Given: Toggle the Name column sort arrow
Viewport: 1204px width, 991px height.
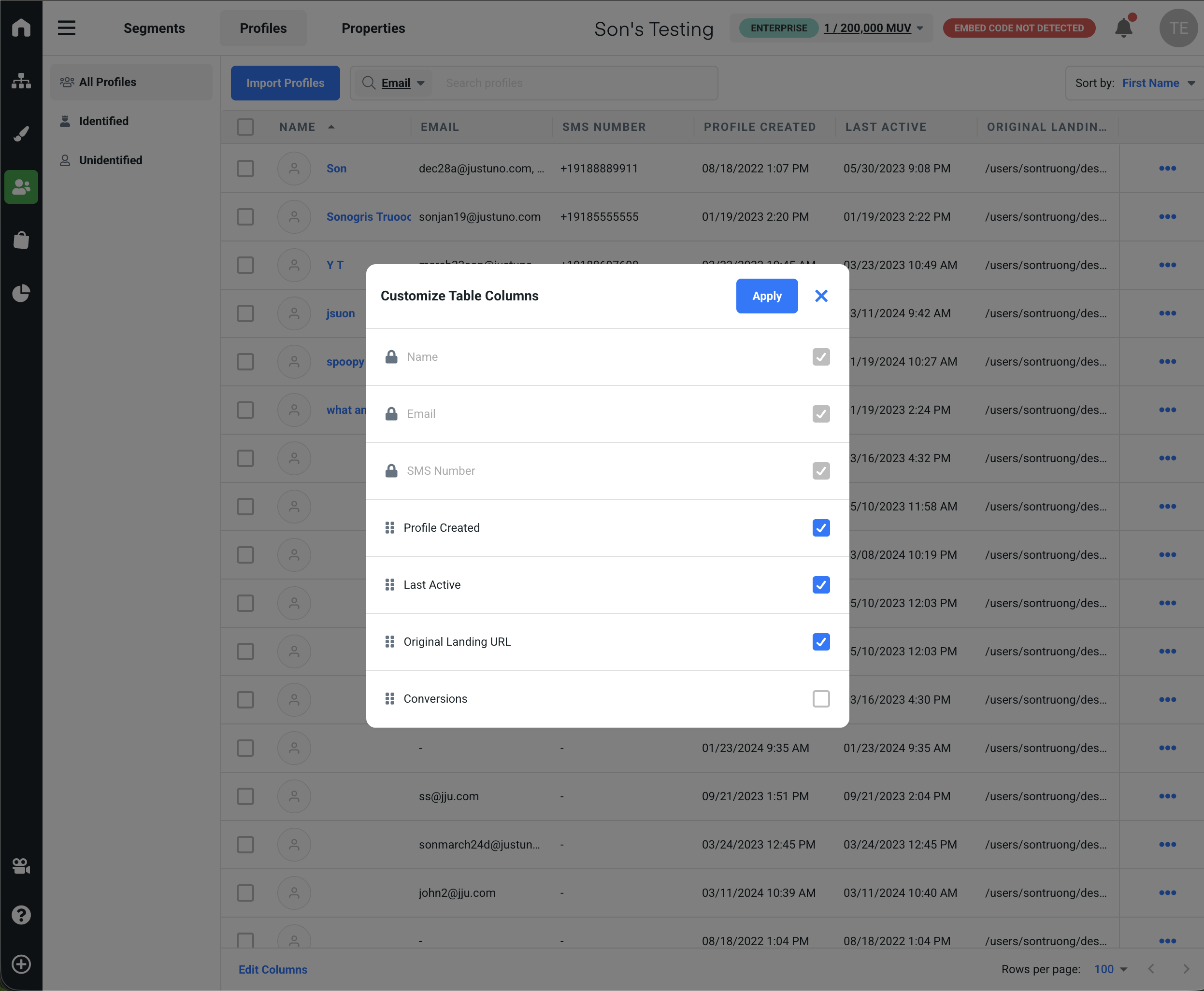Looking at the screenshot, I should (331, 127).
